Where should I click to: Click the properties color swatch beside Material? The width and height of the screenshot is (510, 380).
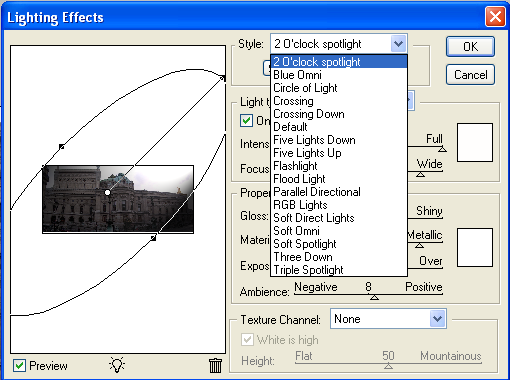[475, 247]
